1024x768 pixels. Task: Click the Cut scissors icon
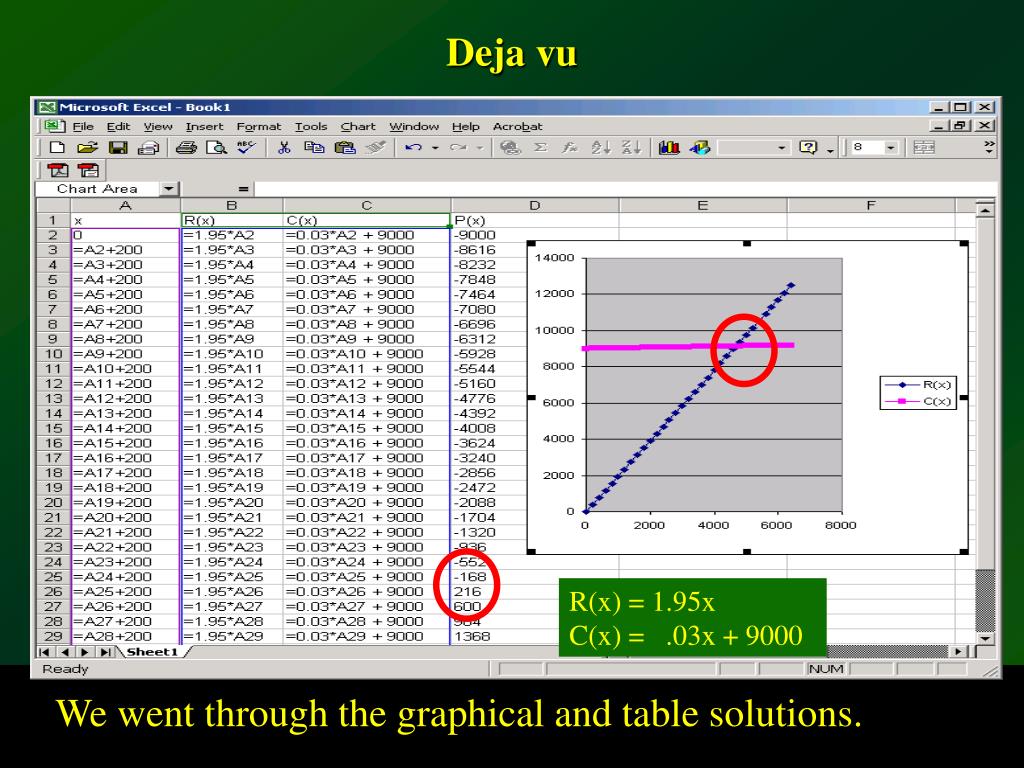pyautogui.click(x=285, y=149)
